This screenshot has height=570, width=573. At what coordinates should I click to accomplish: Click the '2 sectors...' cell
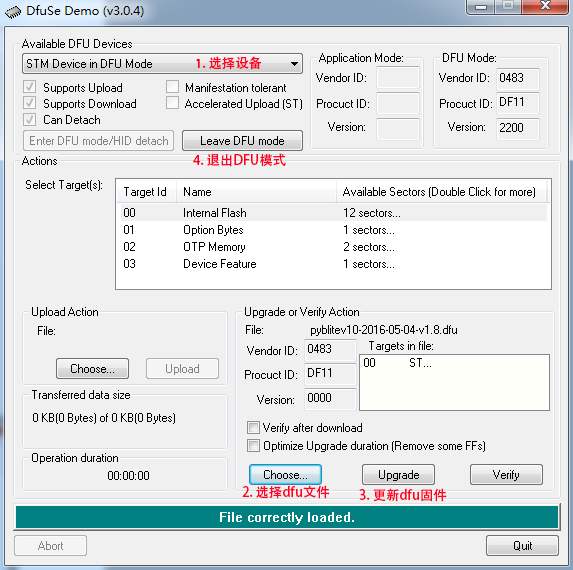coord(369,247)
